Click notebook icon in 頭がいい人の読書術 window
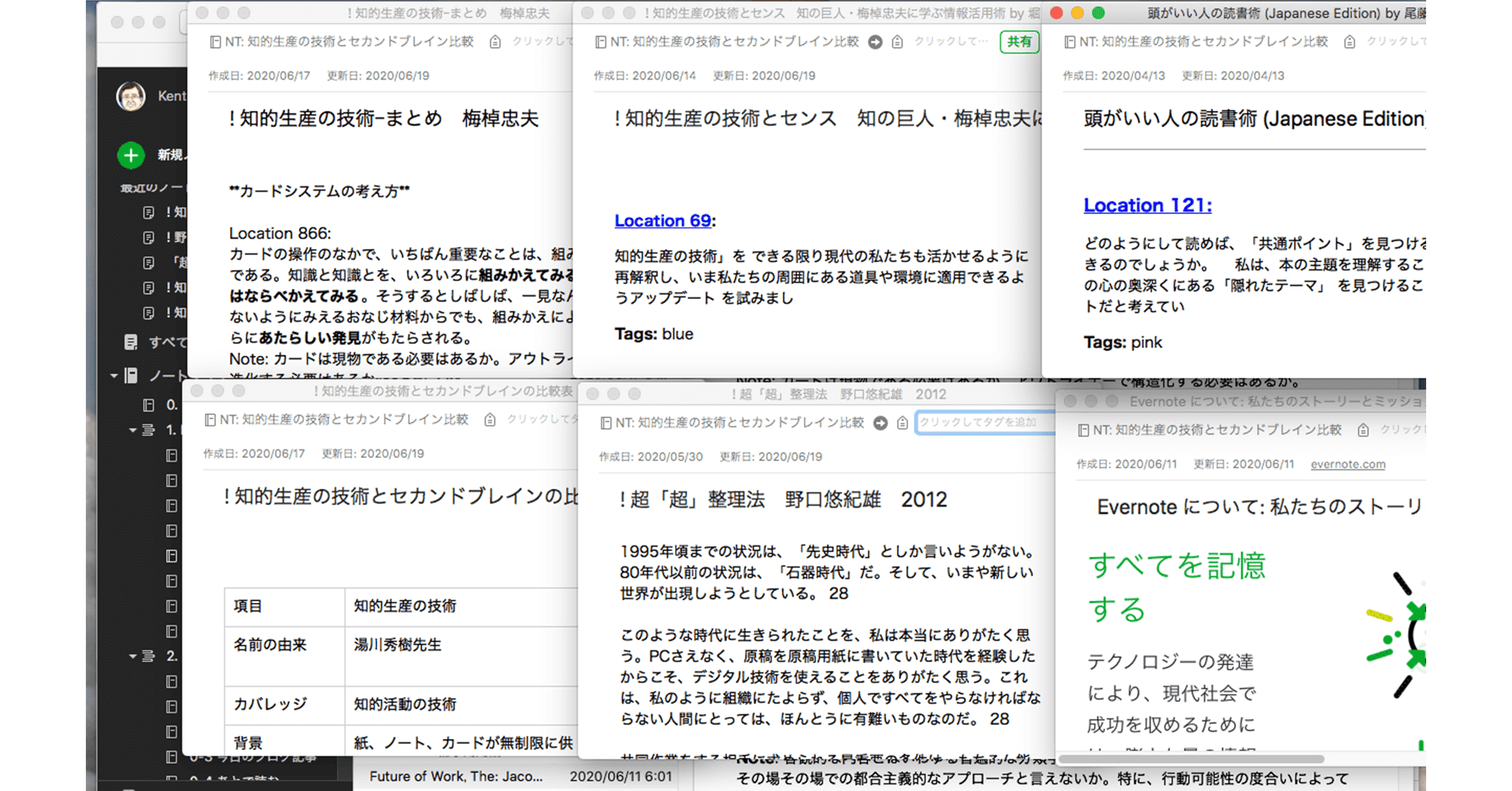This screenshot has width=1512, height=791. pos(1069,42)
